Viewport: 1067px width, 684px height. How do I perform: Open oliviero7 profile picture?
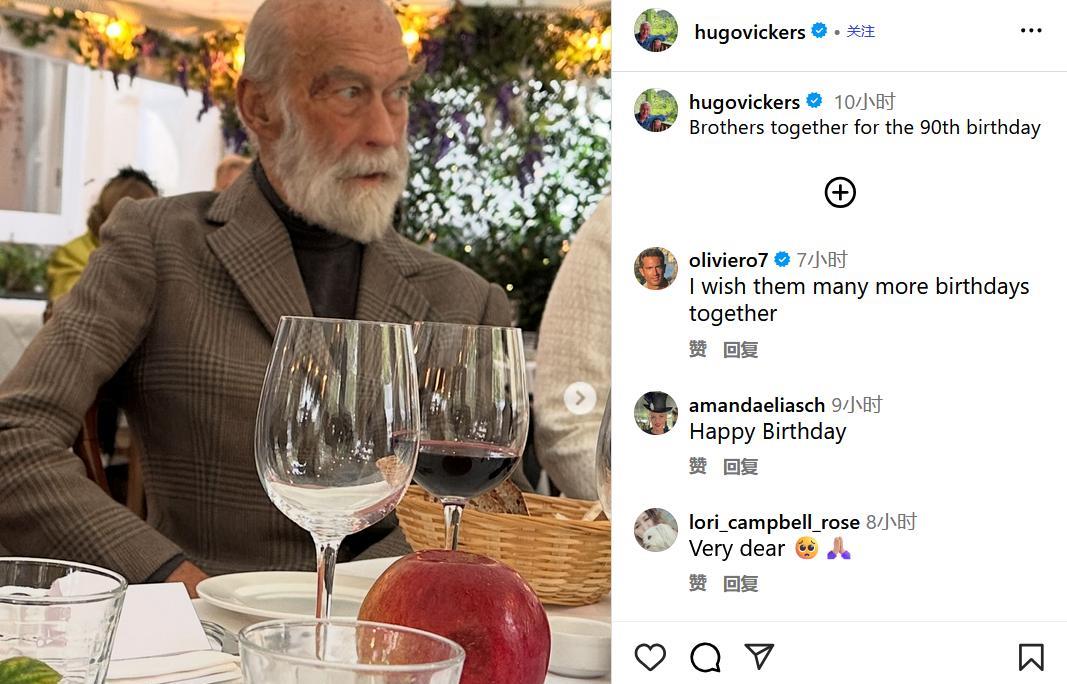656,268
